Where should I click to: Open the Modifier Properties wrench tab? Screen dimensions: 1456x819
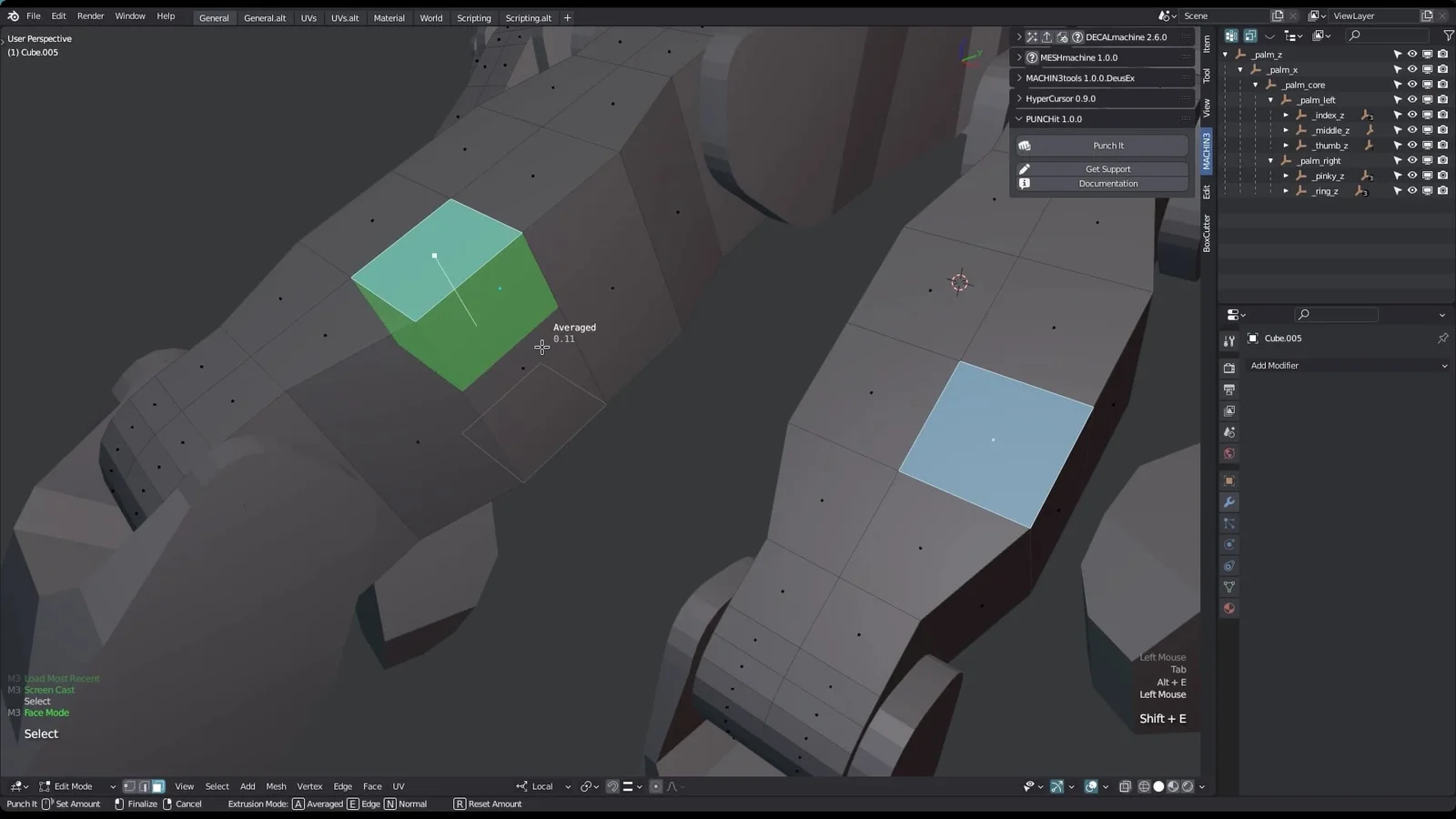click(1229, 501)
